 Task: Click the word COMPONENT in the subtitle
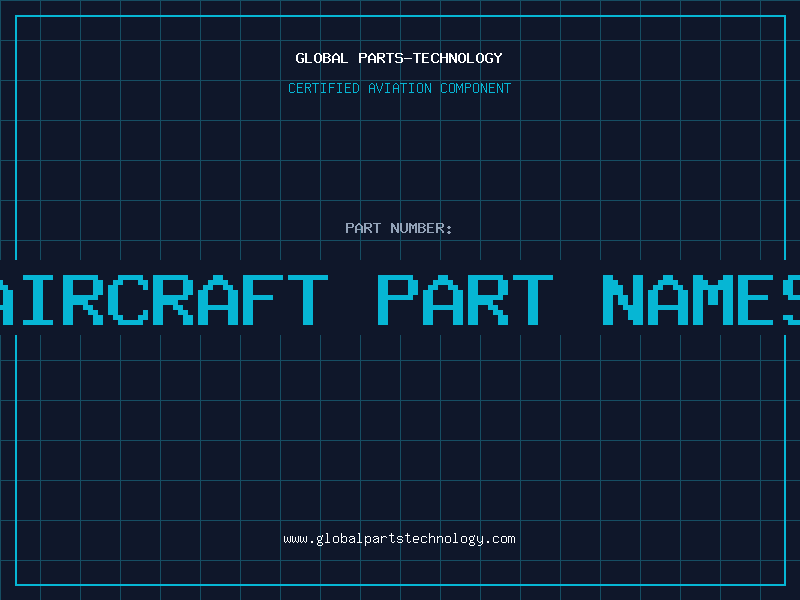[x=476, y=88]
